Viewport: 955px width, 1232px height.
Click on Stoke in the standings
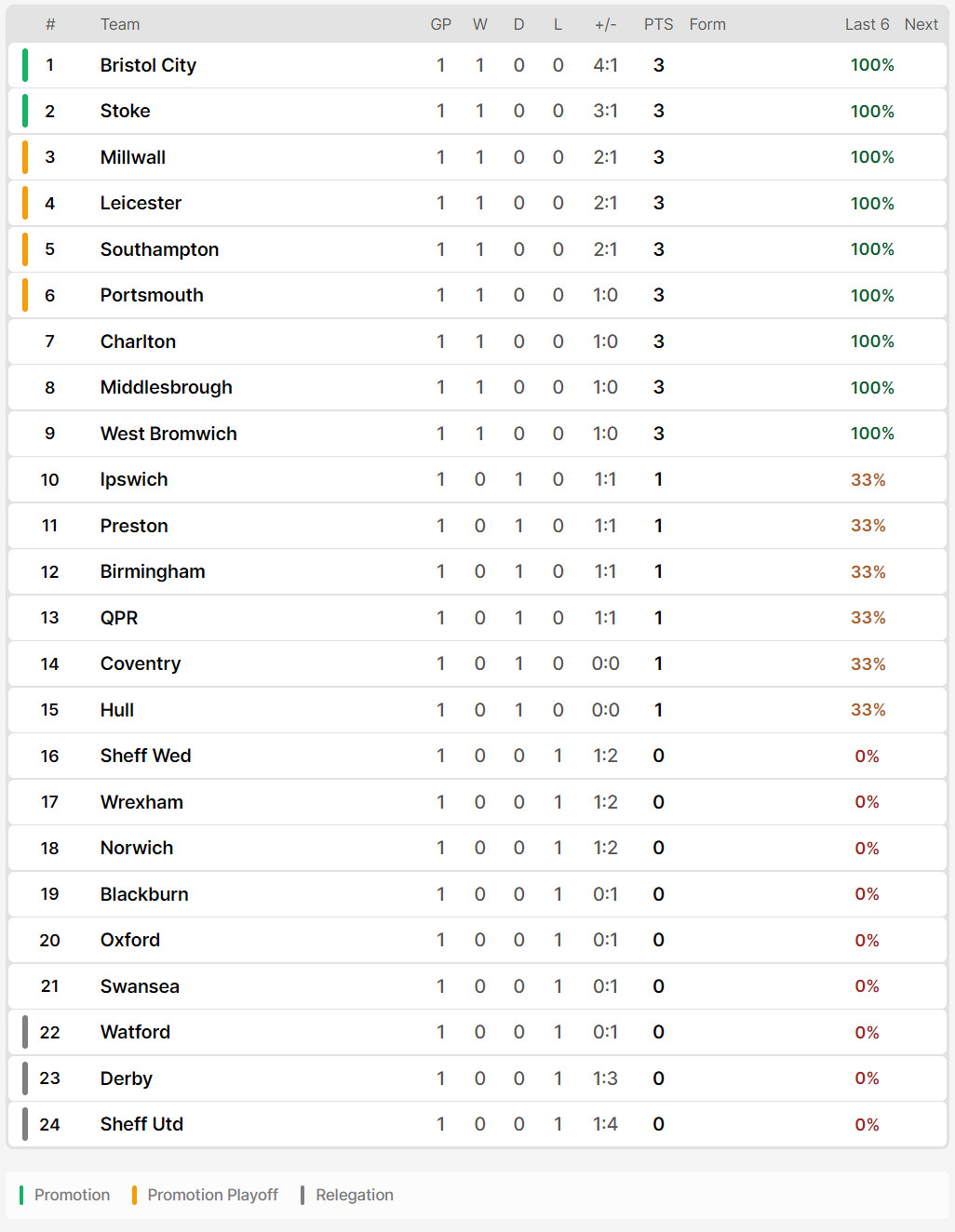125,111
